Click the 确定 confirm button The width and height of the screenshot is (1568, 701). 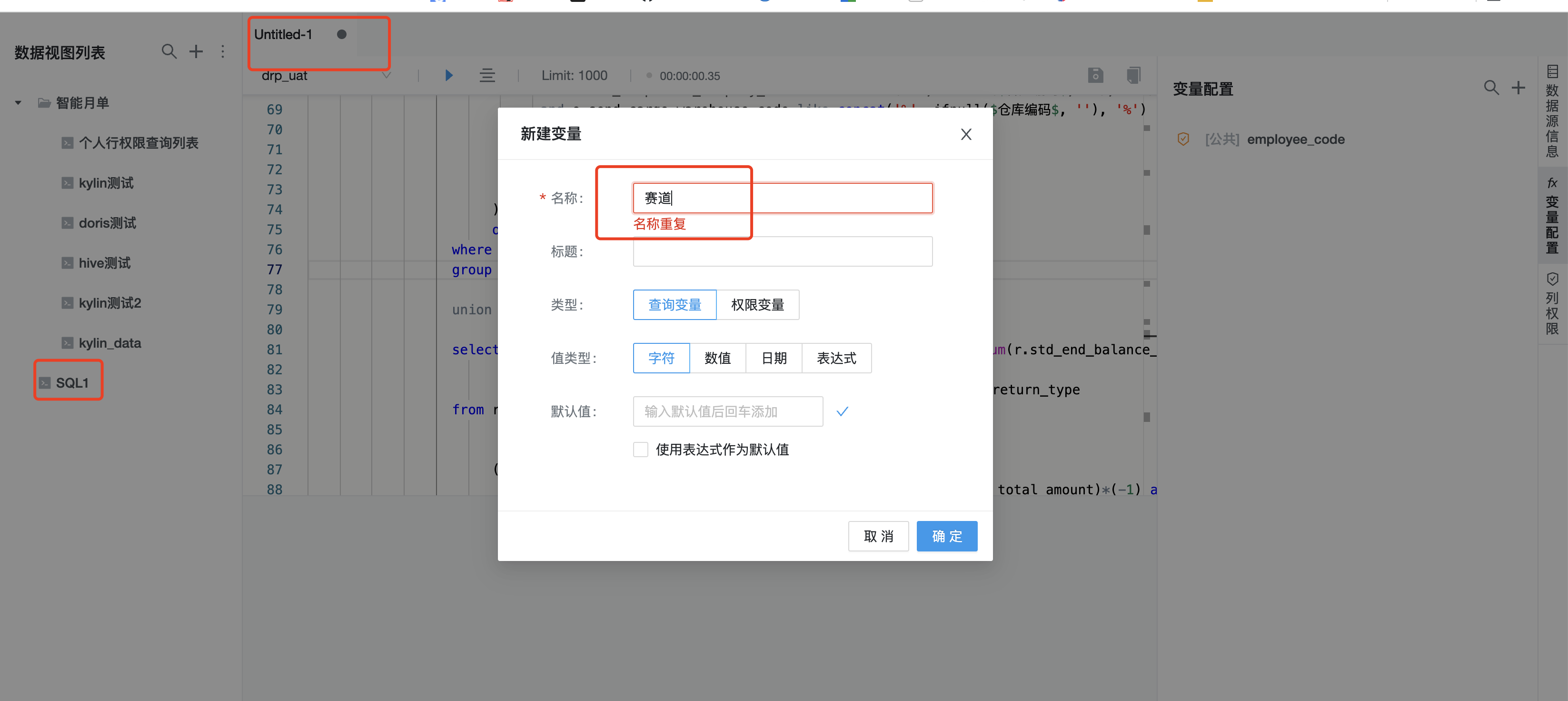[x=946, y=536]
